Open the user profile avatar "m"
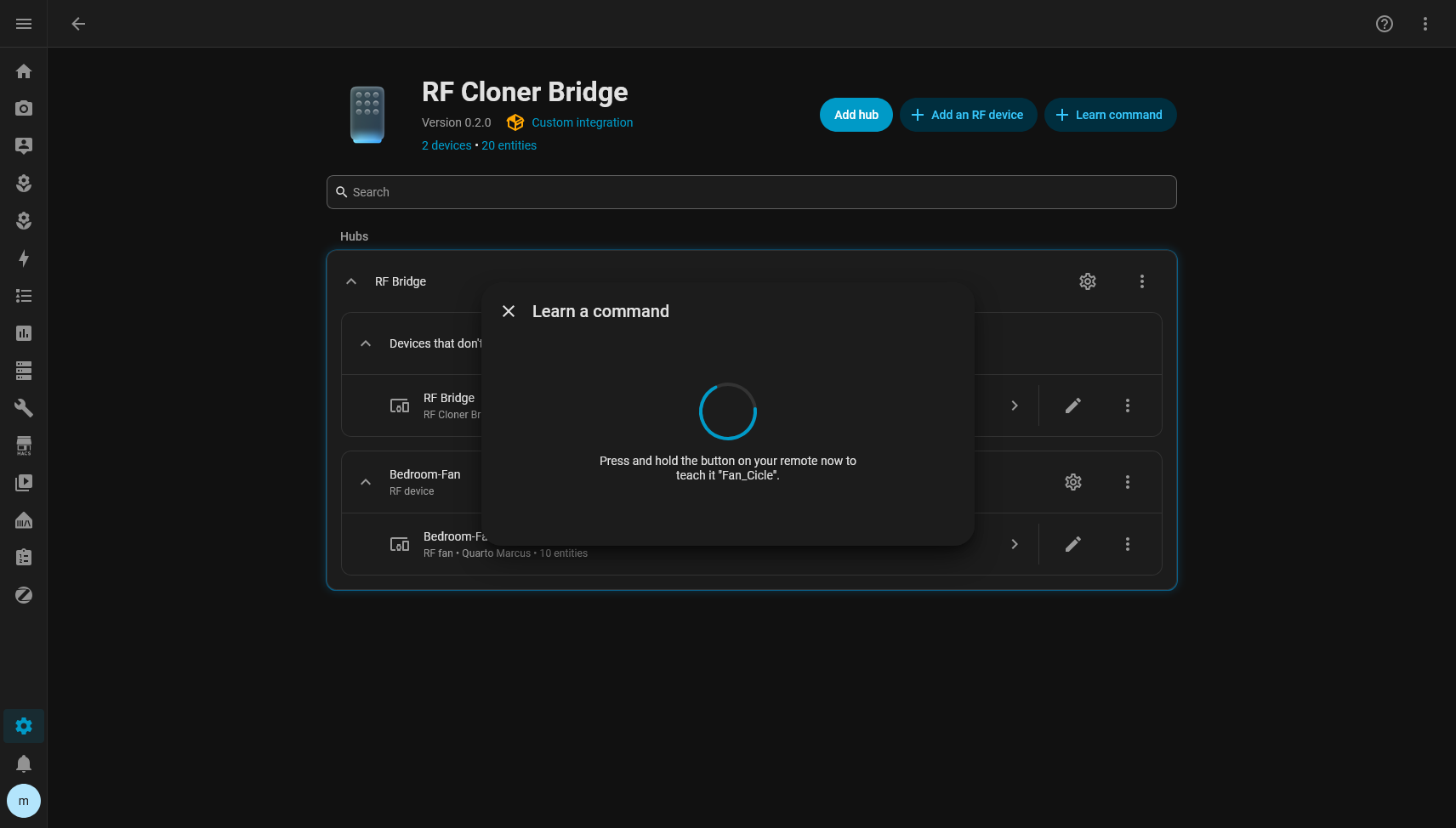The height and width of the screenshot is (828, 1456). click(24, 801)
